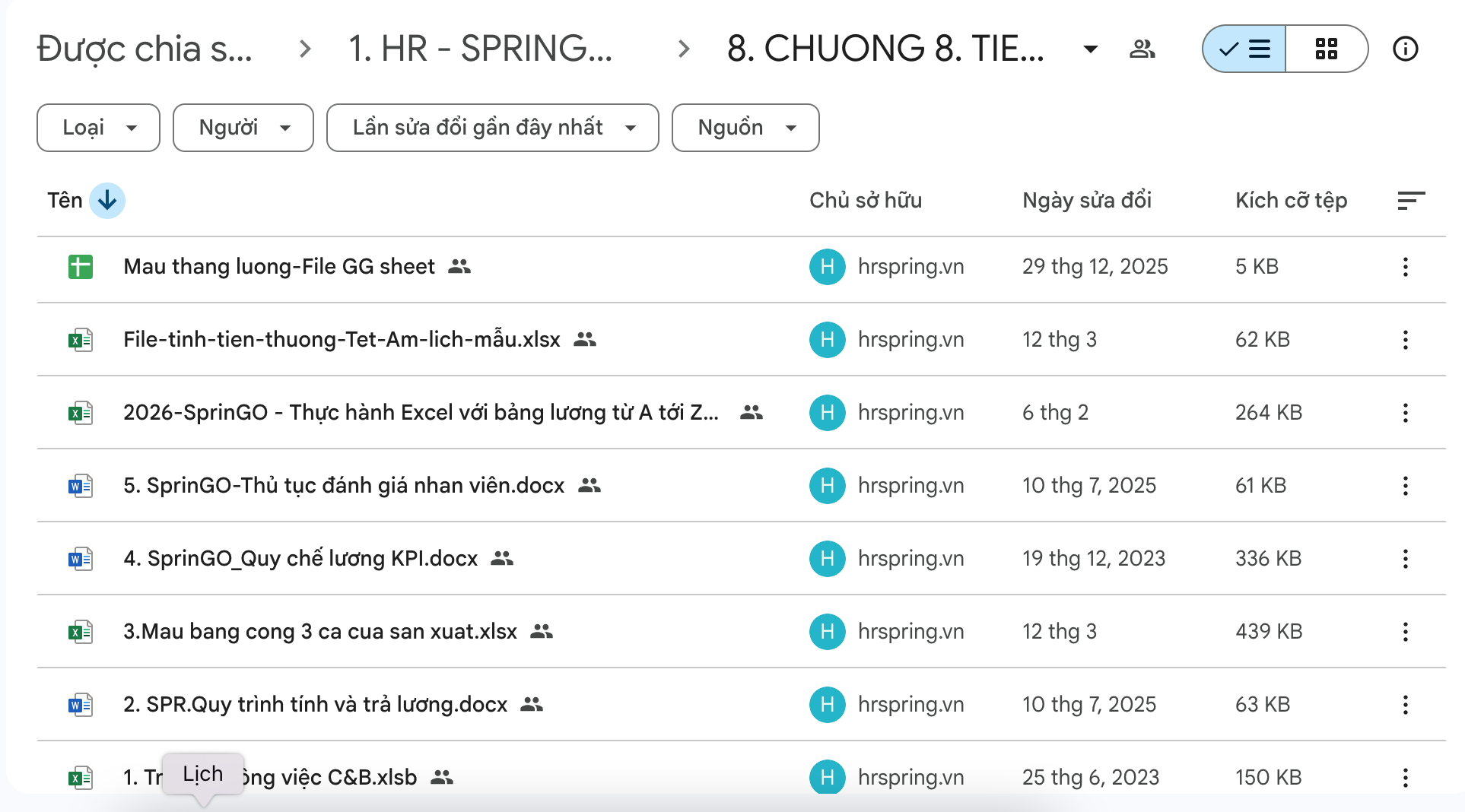1465x812 pixels.
Task: Open the Người people filter dropdown
Action: [x=243, y=128]
